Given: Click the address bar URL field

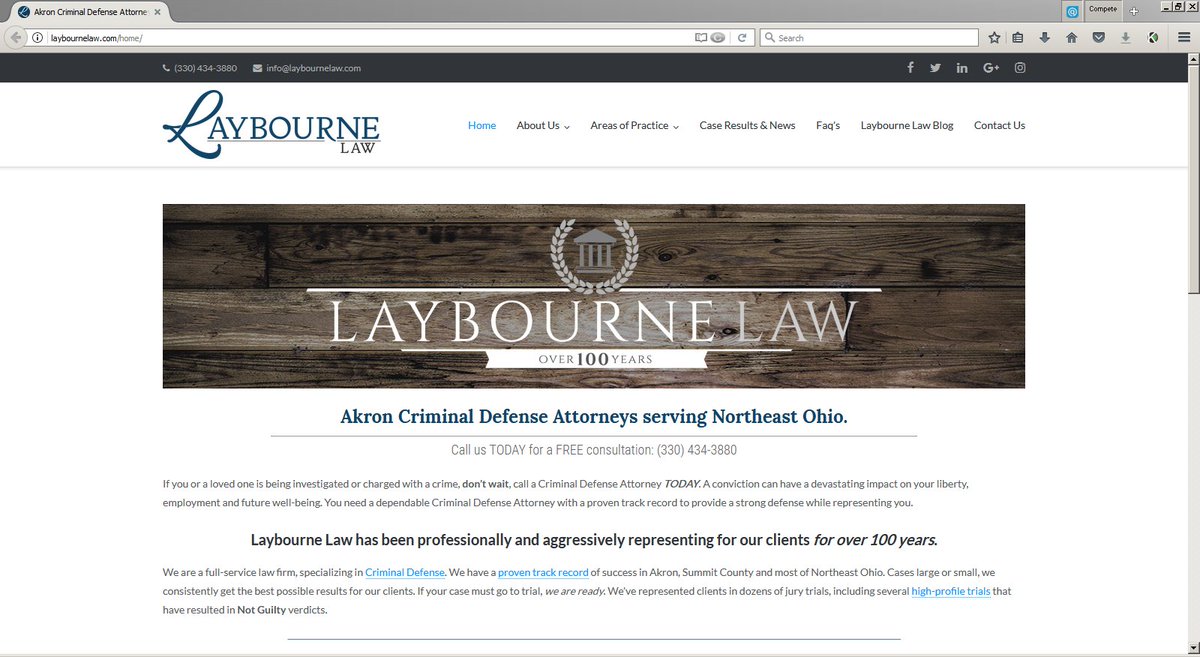Looking at the screenshot, I should [370, 38].
